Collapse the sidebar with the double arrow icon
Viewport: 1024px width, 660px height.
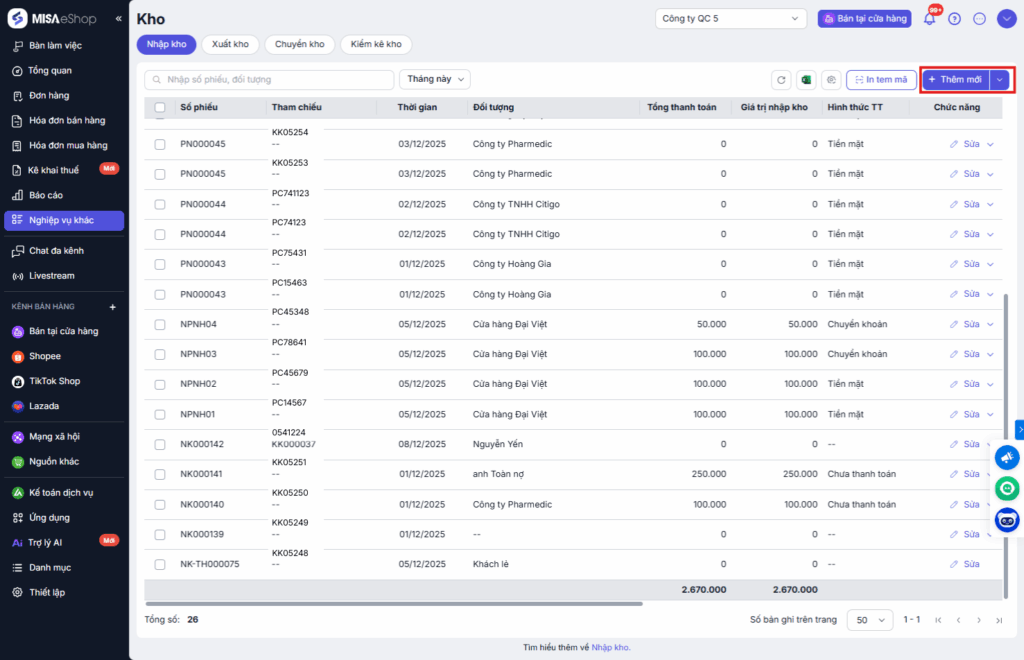pos(119,19)
